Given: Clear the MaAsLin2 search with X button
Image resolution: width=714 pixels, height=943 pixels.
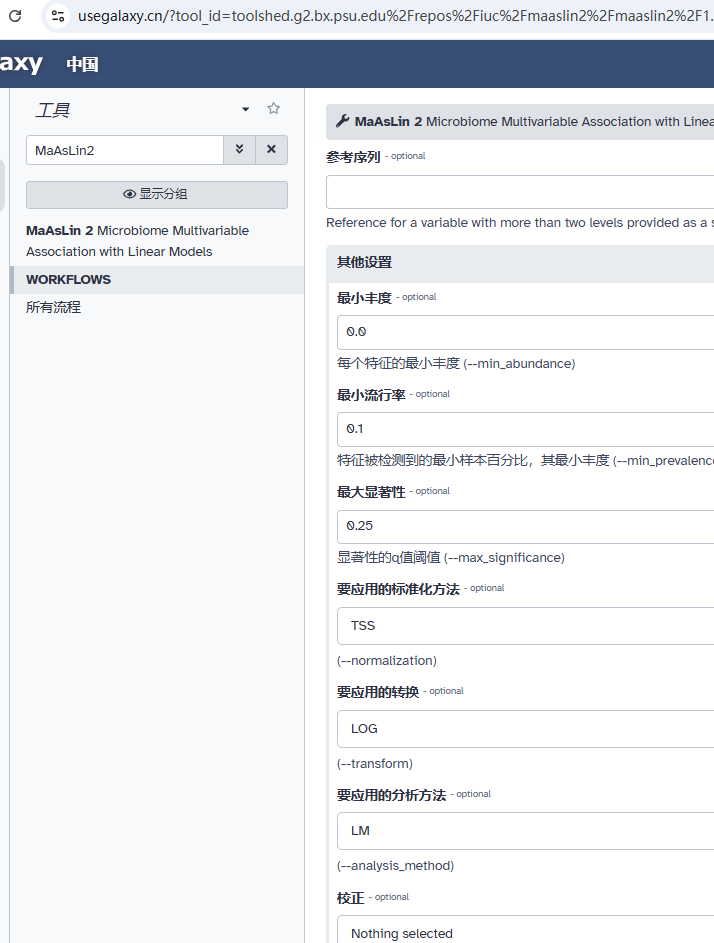Looking at the screenshot, I should [271, 150].
